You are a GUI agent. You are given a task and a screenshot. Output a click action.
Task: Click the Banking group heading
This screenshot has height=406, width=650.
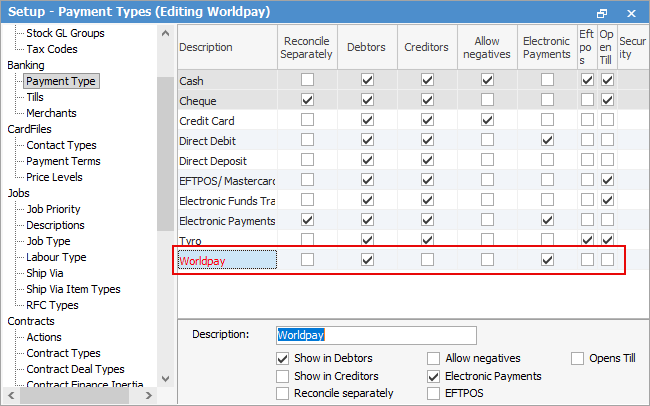click(26, 65)
